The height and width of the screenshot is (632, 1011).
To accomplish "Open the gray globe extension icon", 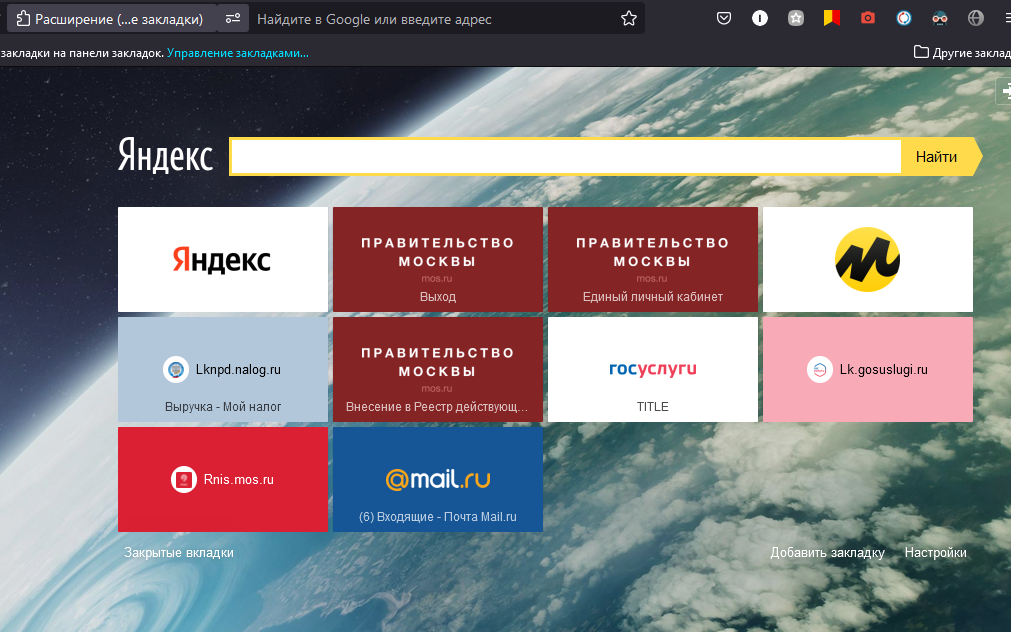I will coord(976,18).
